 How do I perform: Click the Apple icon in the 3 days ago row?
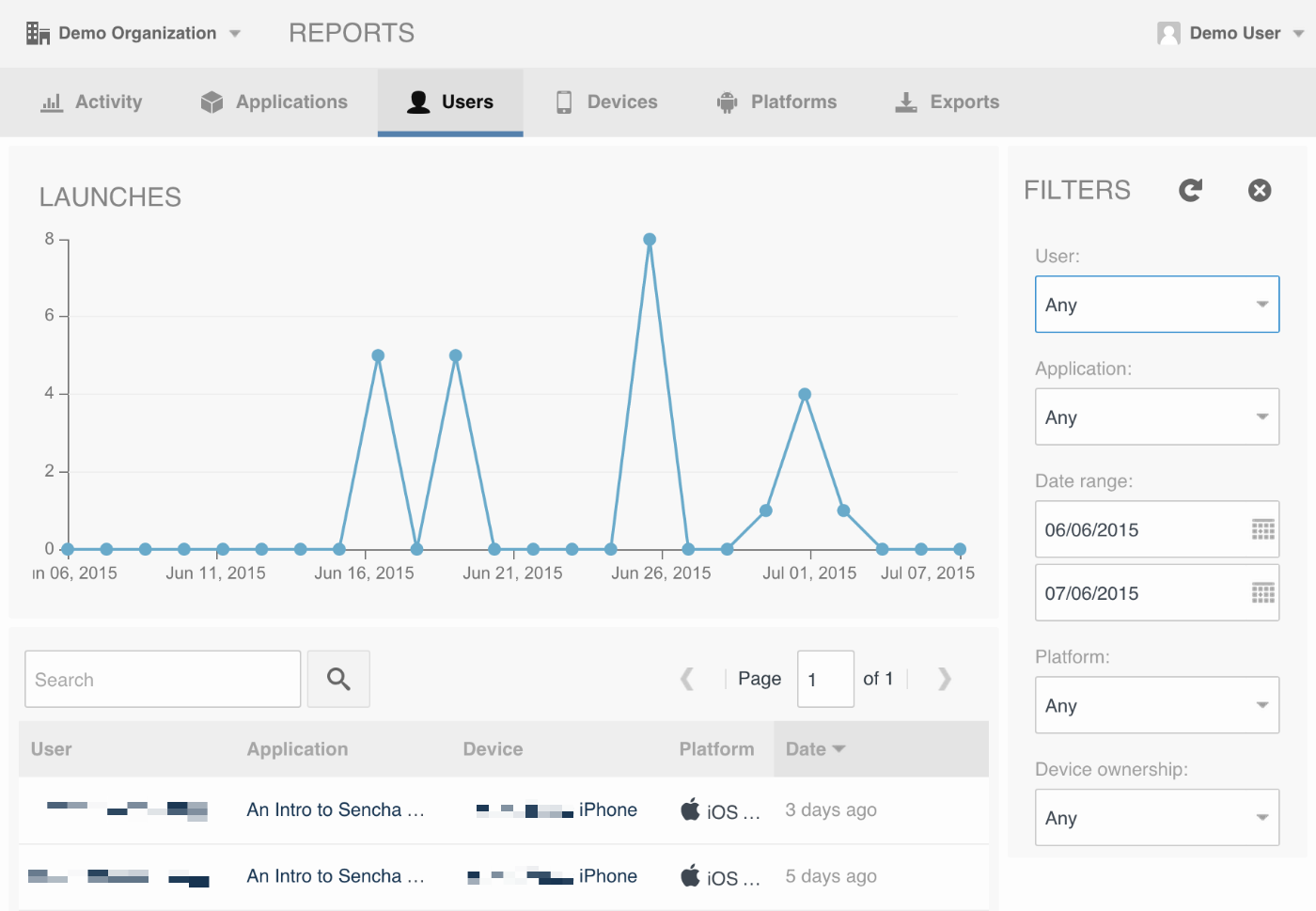(691, 809)
